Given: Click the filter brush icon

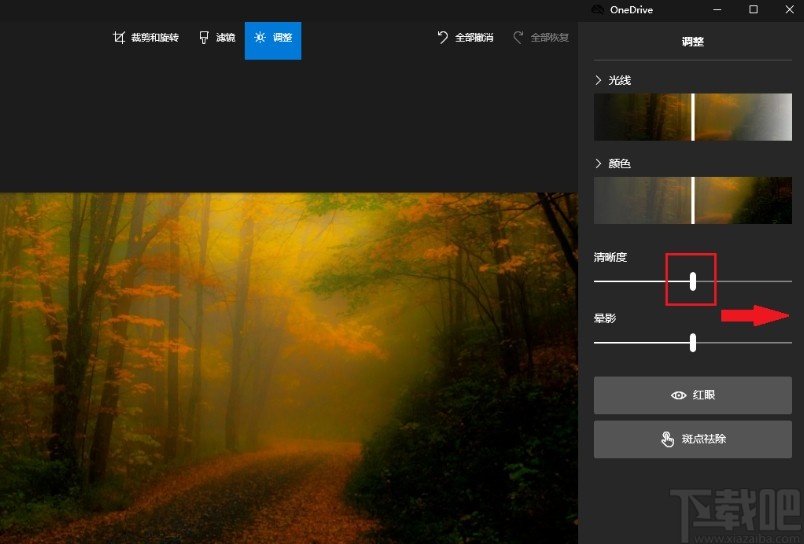Looking at the screenshot, I should [x=204, y=37].
